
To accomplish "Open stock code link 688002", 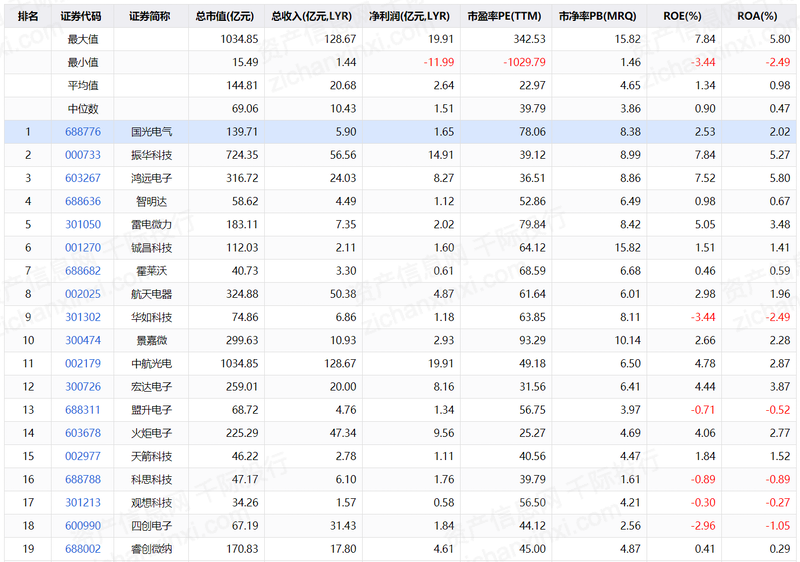I will tap(83, 549).
